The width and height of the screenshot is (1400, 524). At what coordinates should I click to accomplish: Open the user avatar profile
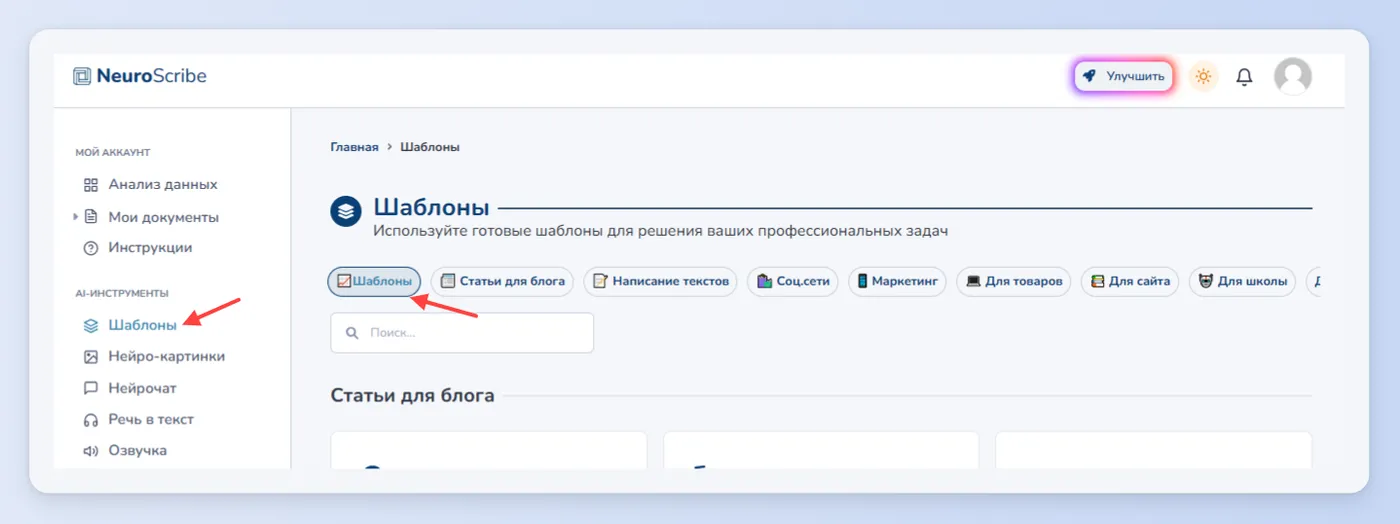(1292, 76)
